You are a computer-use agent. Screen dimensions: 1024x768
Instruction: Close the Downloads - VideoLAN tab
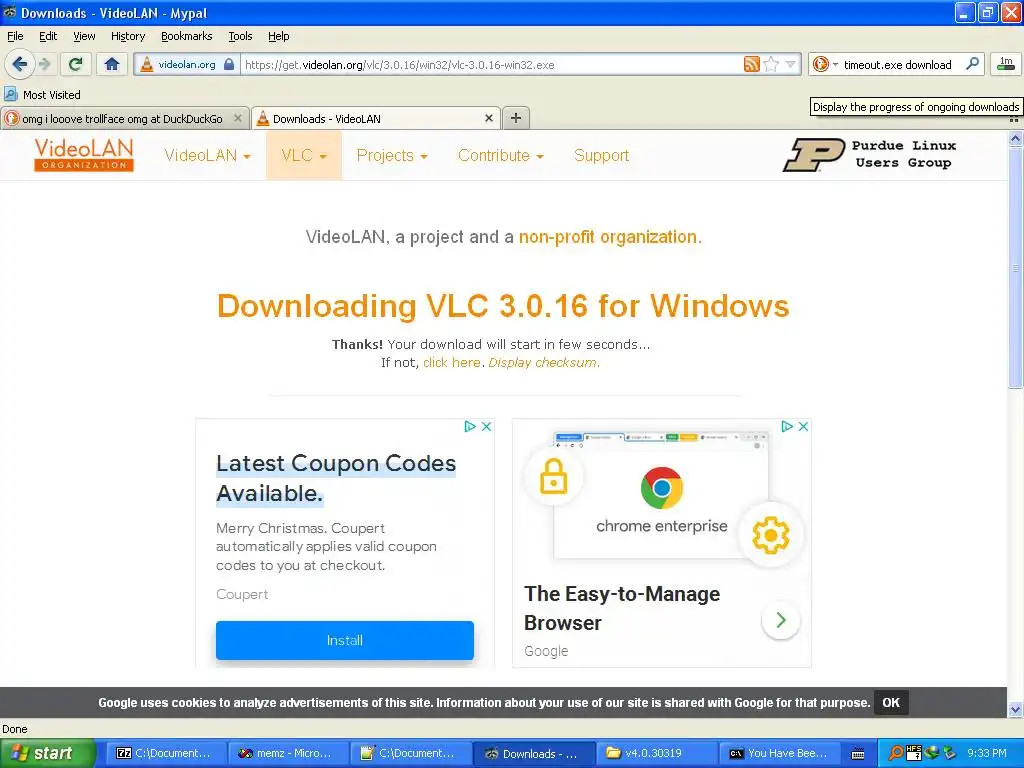(x=488, y=118)
